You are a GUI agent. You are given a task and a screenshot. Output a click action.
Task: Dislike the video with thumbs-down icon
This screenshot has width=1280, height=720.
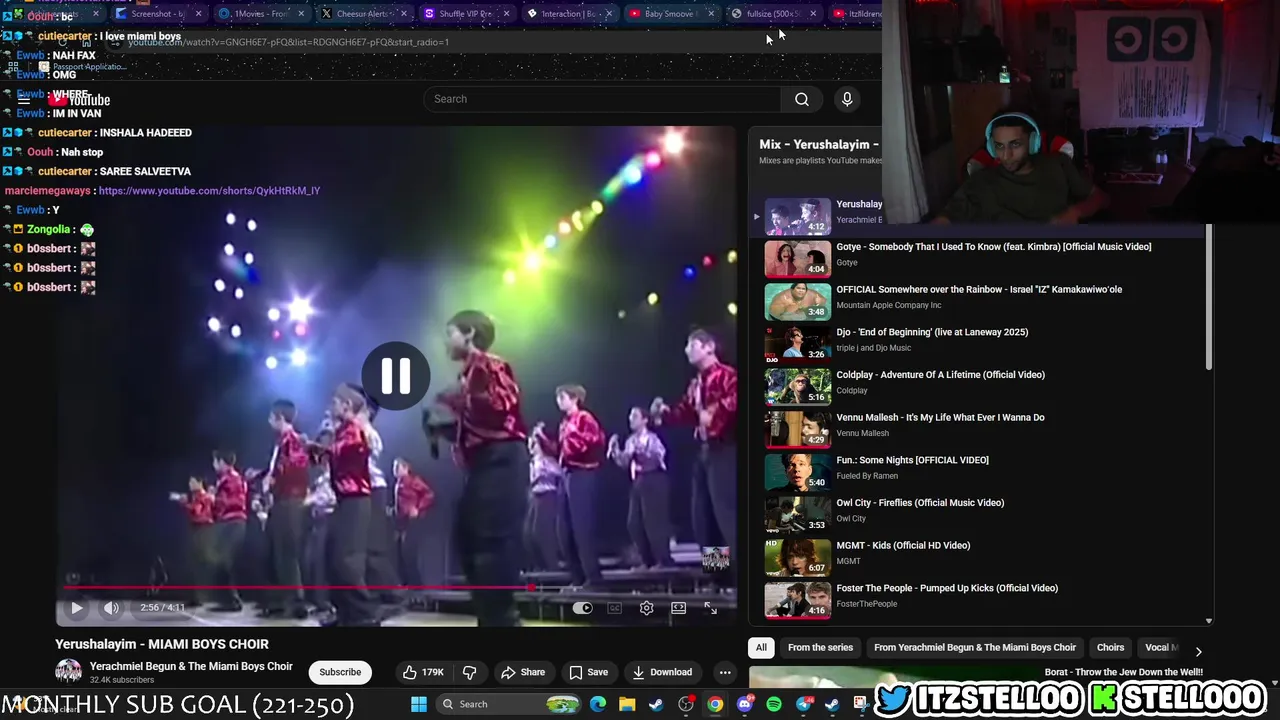tap(469, 672)
